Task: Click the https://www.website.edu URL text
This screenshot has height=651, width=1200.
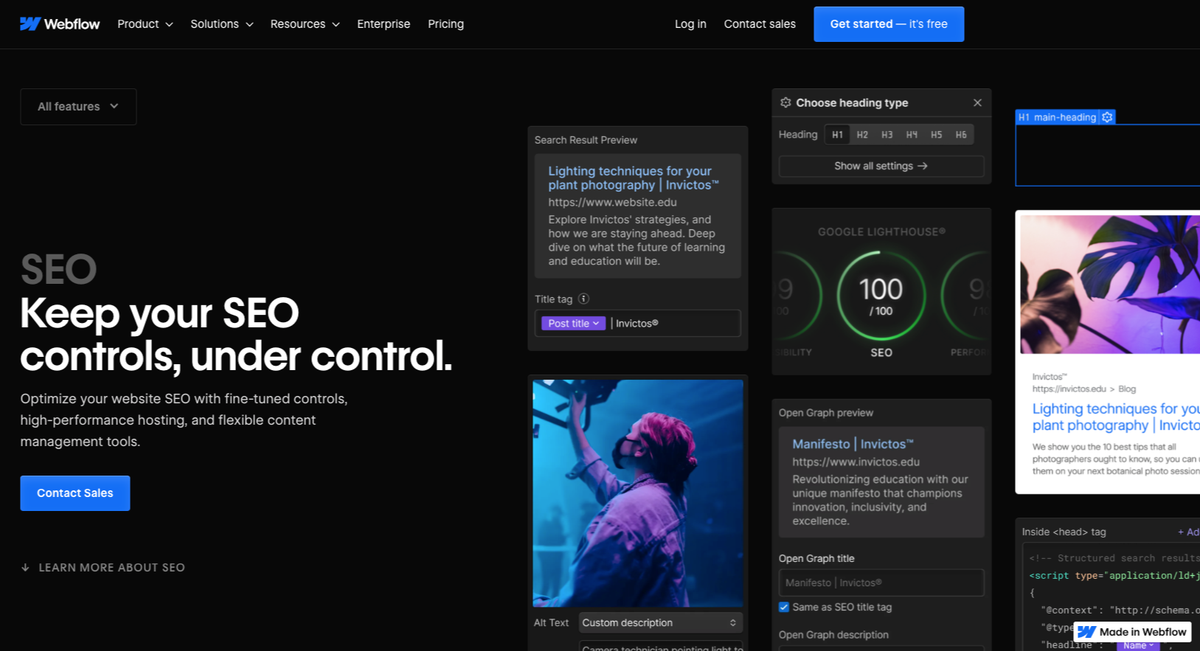Action: click(612, 203)
